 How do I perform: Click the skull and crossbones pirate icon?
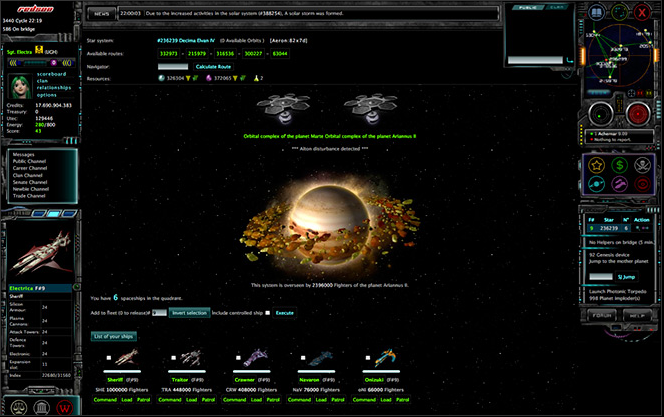click(642, 165)
